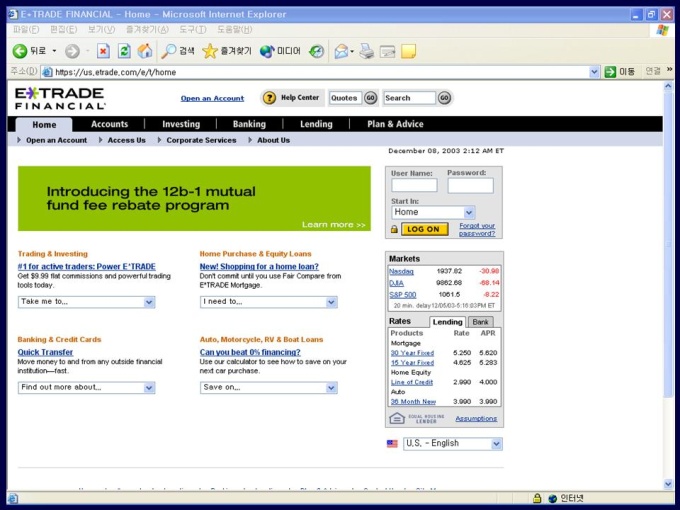Open the Nasdaq market link
This screenshot has height=510, width=680.
tap(401, 271)
